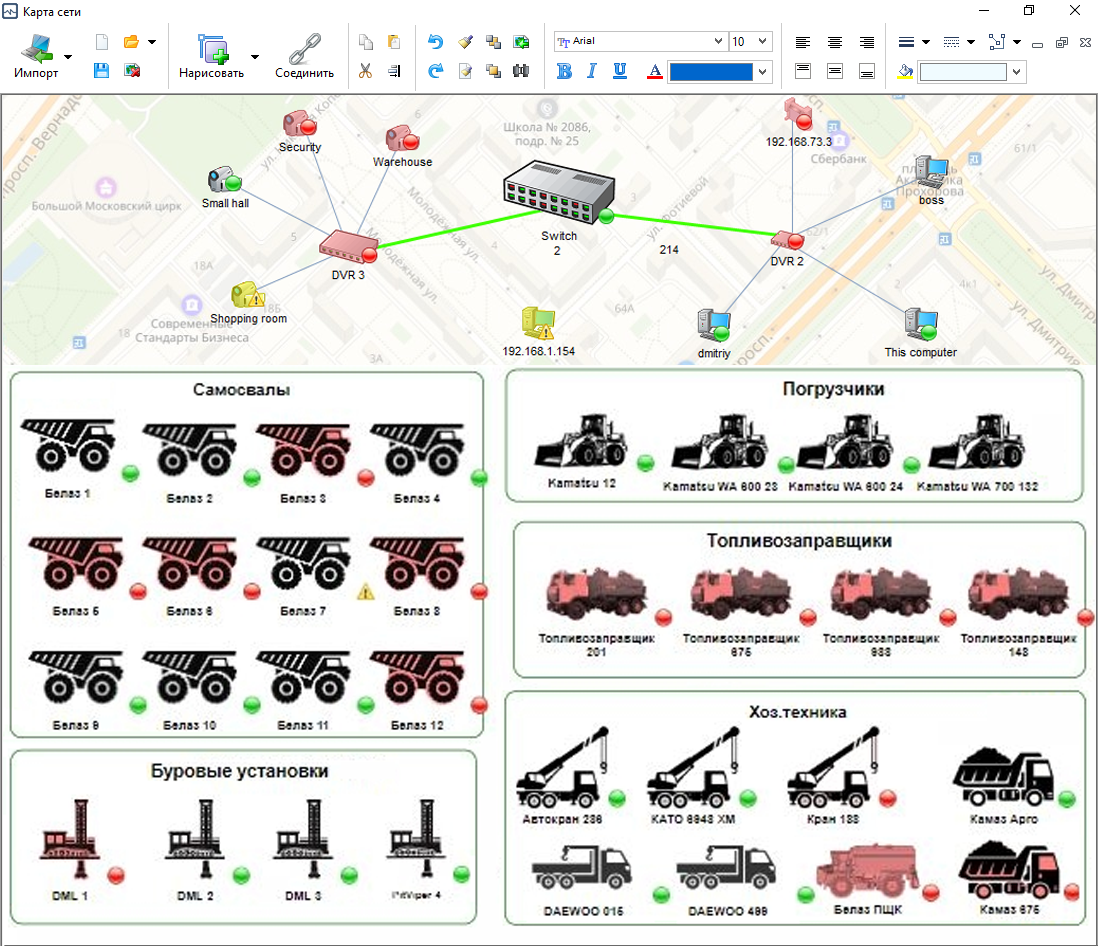Screen dimensions: 1098x946
Task: Select the Switch 2 device icon
Action: [560, 192]
